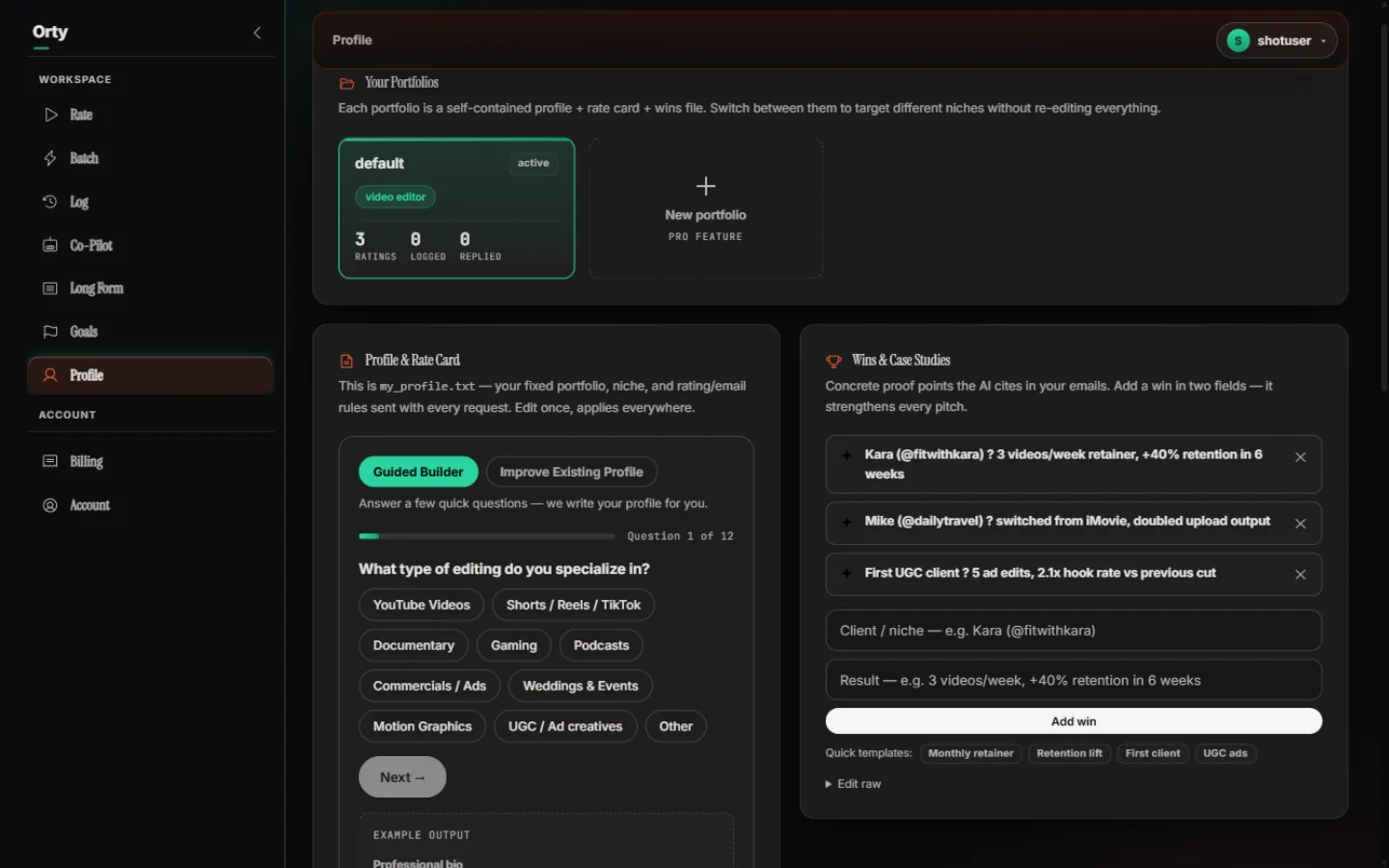Click the Next button
This screenshot has width=1389, height=868.
point(402,777)
